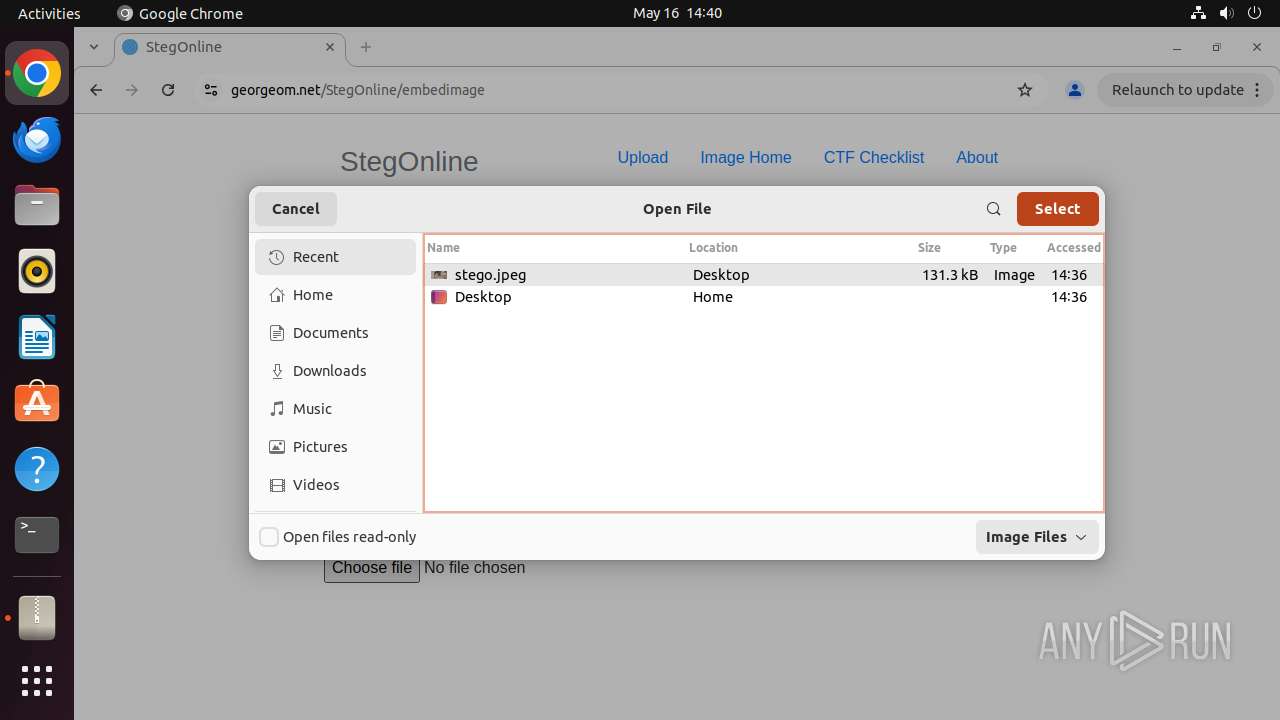Expand Image Files filter dropdown

tap(1037, 537)
